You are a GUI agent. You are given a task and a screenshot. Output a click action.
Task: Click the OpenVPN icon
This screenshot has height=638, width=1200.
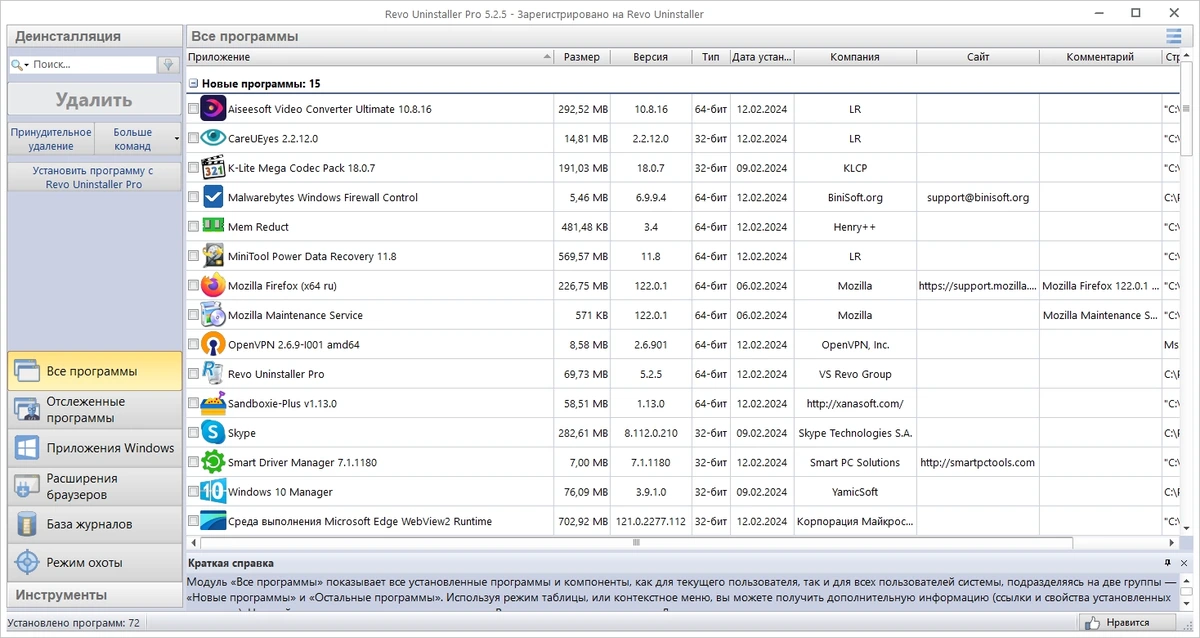214,344
